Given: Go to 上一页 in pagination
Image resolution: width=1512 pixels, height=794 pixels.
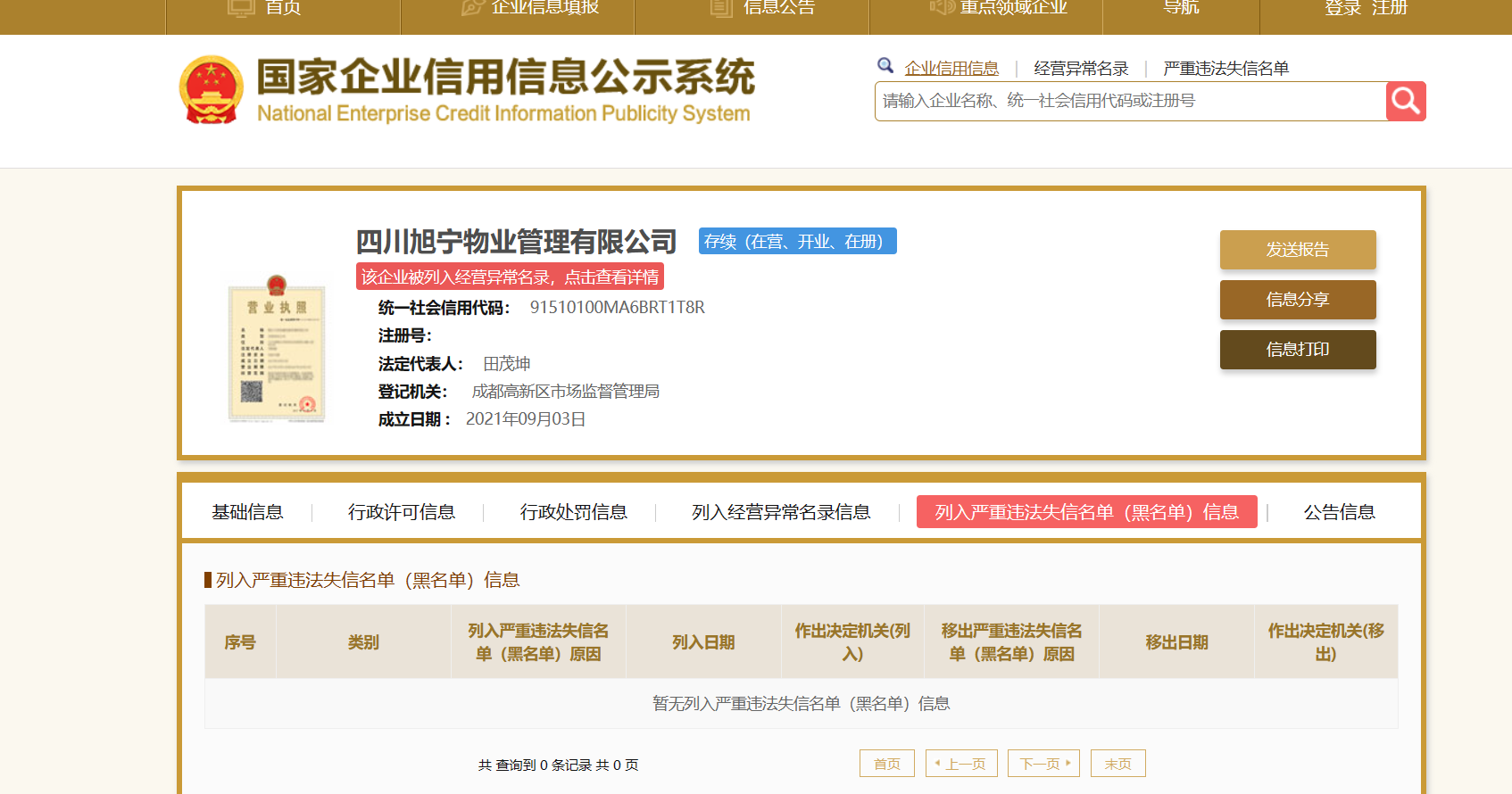Looking at the screenshot, I should [x=961, y=764].
